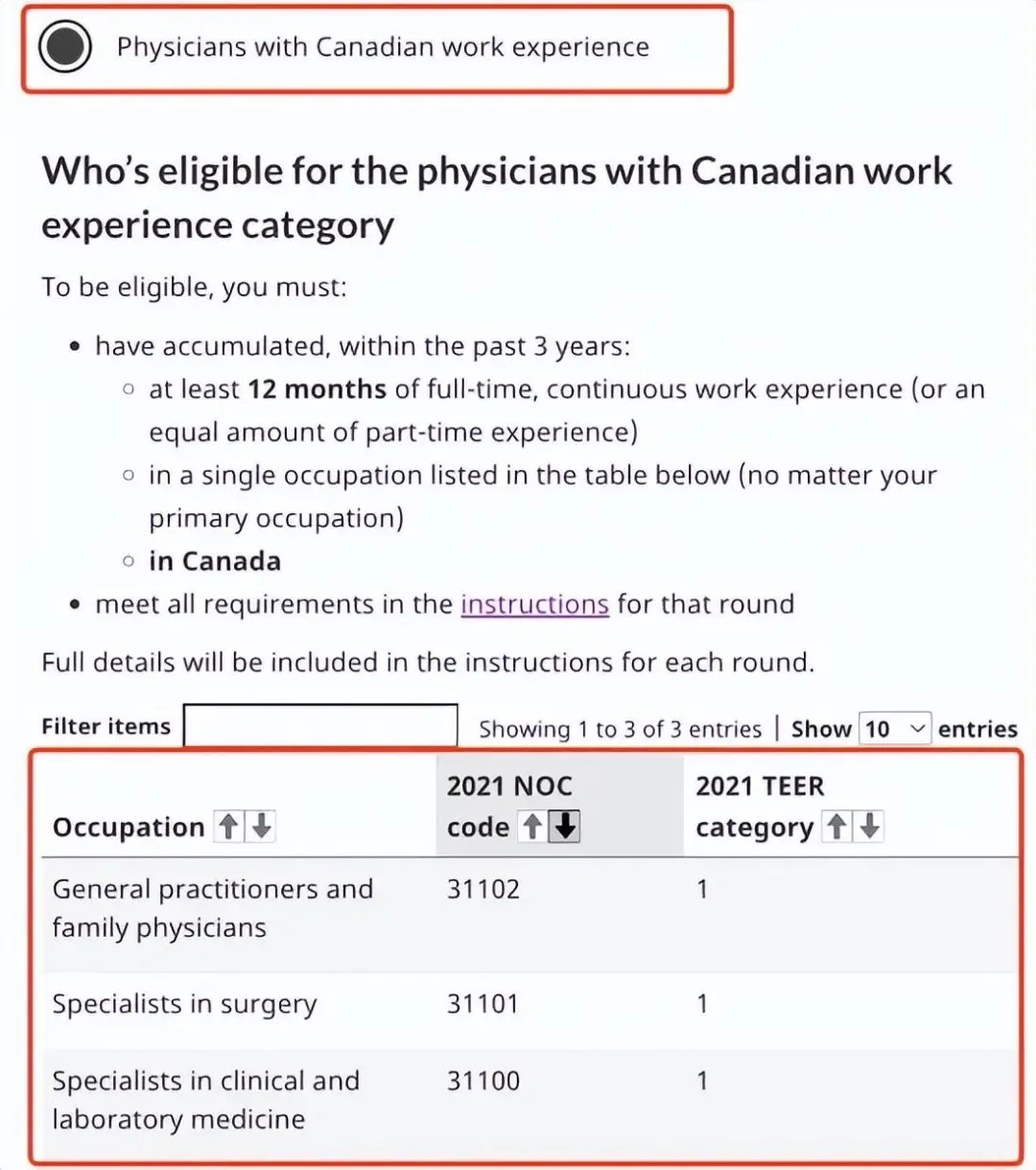Click the Who's eligible page heading
The image size is (1036, 1170).
[496, 198]
